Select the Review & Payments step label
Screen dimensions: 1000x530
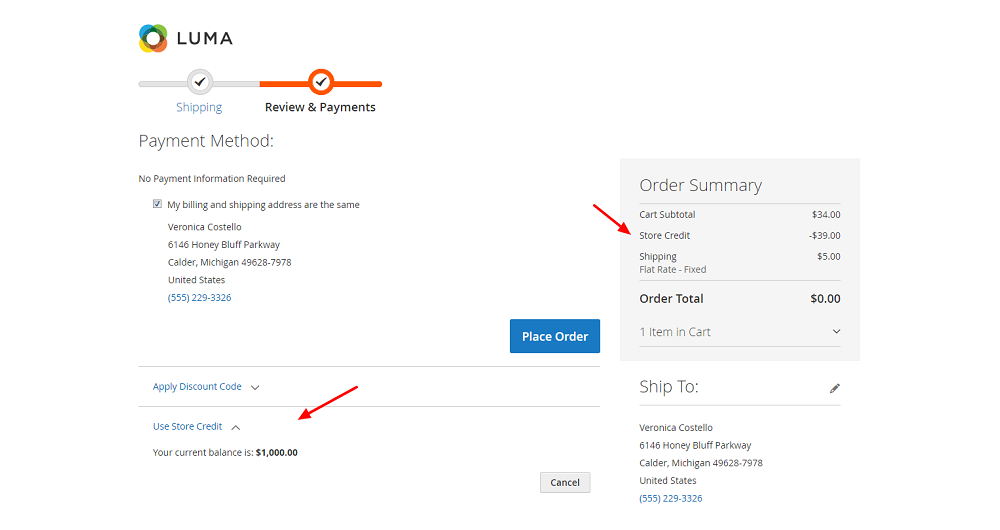point(320,107)
